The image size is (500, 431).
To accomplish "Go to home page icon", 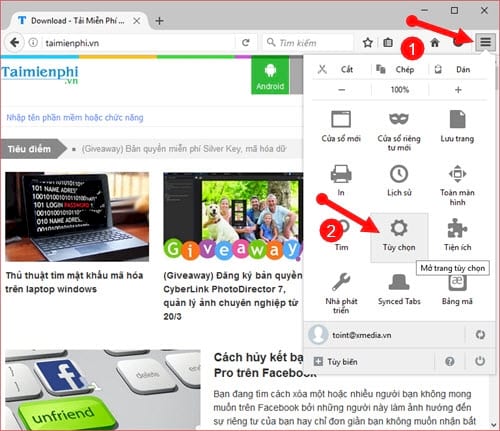I will [x=435, y=43].
